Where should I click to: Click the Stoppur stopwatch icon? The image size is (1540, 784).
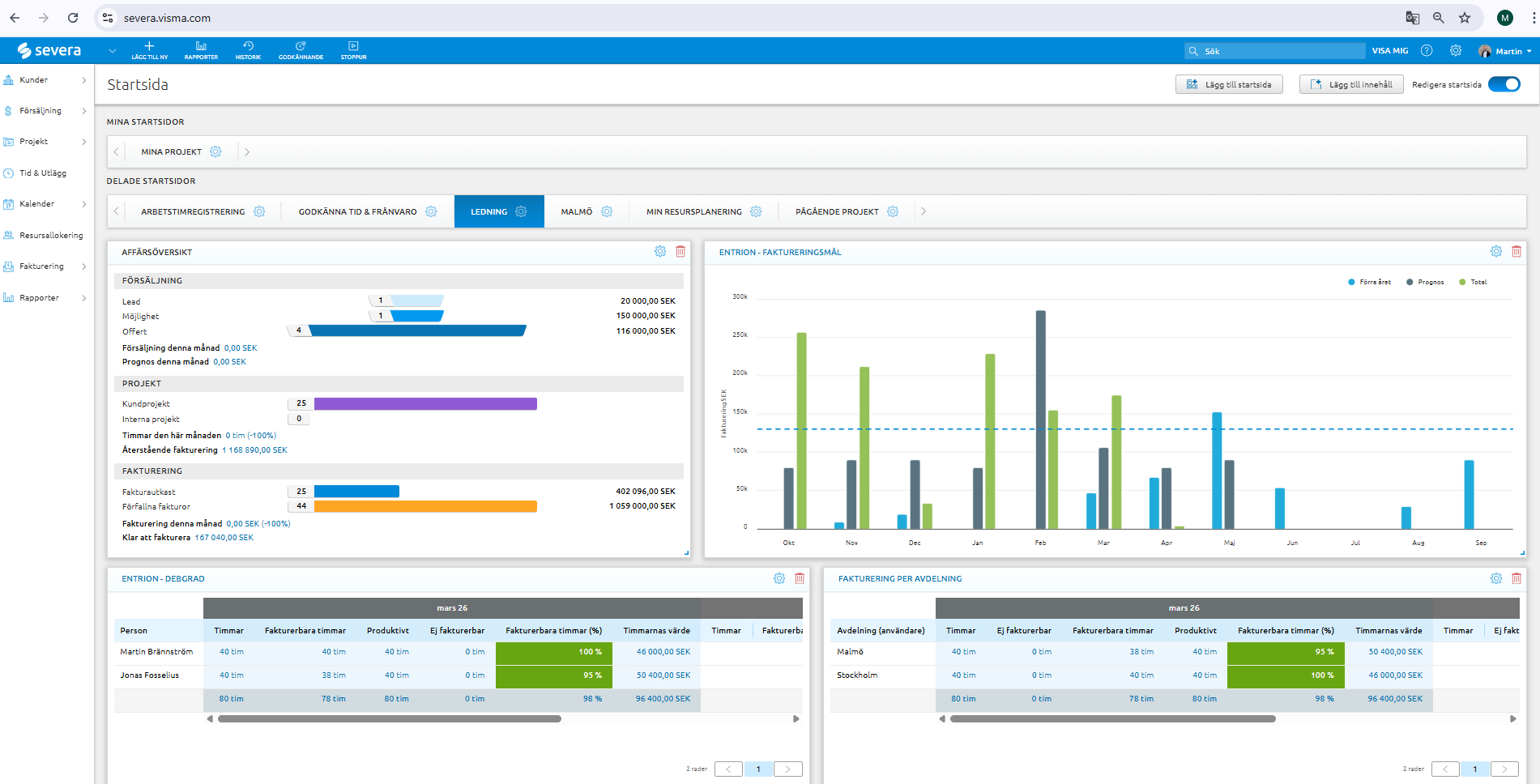353,46
